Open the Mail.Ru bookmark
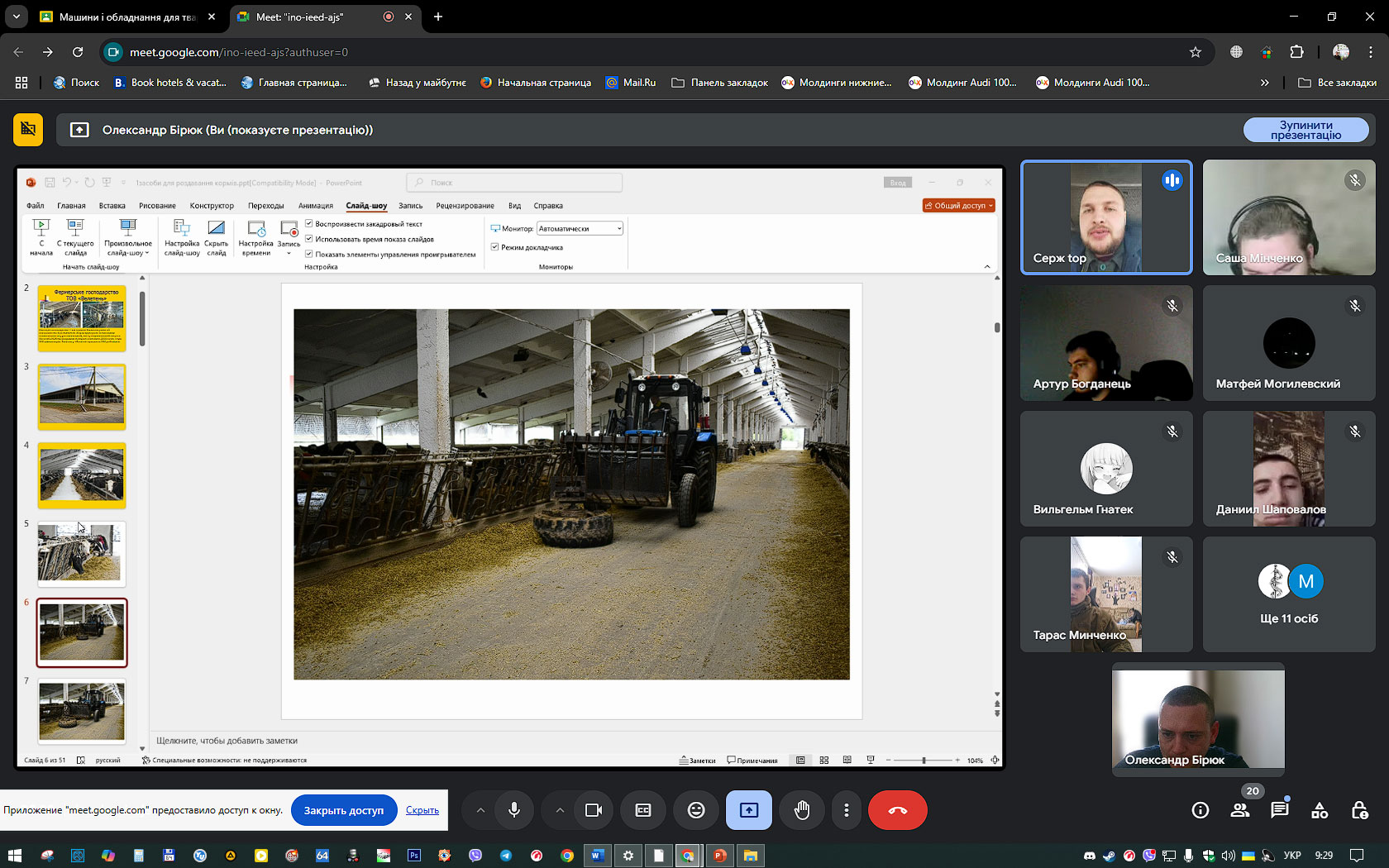Screen dimensions: 1389x868 pyautogui.click(x=631, y=83)
